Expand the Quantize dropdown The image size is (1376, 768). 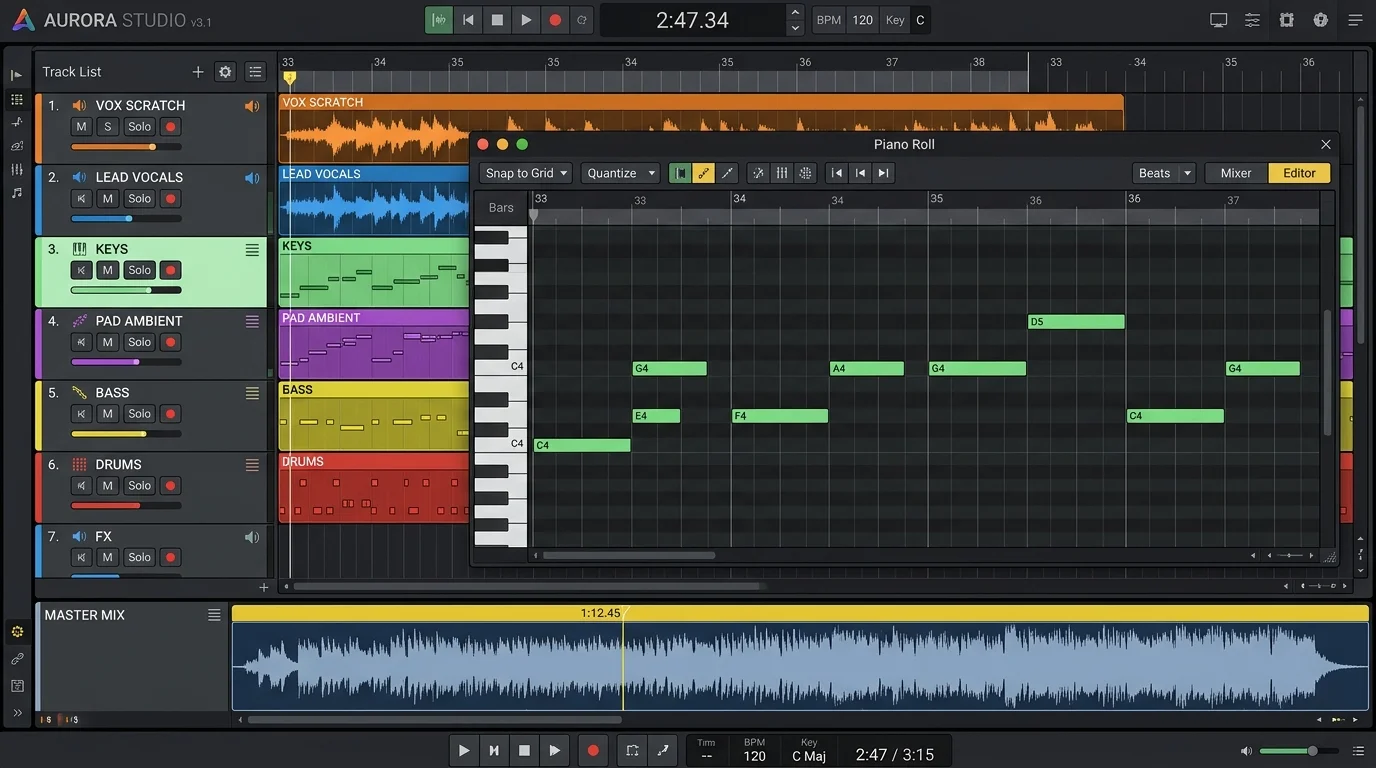(620, 173)
